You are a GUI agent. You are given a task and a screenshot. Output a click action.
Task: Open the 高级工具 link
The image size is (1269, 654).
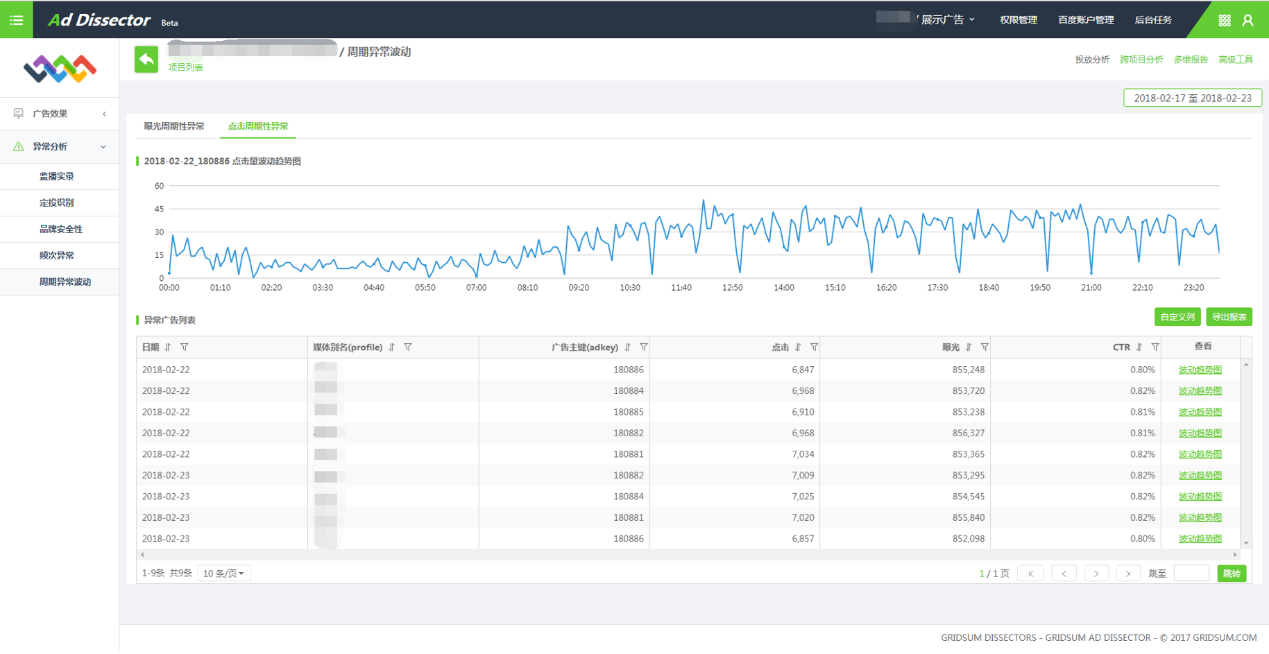click(x=1235, y=60)
